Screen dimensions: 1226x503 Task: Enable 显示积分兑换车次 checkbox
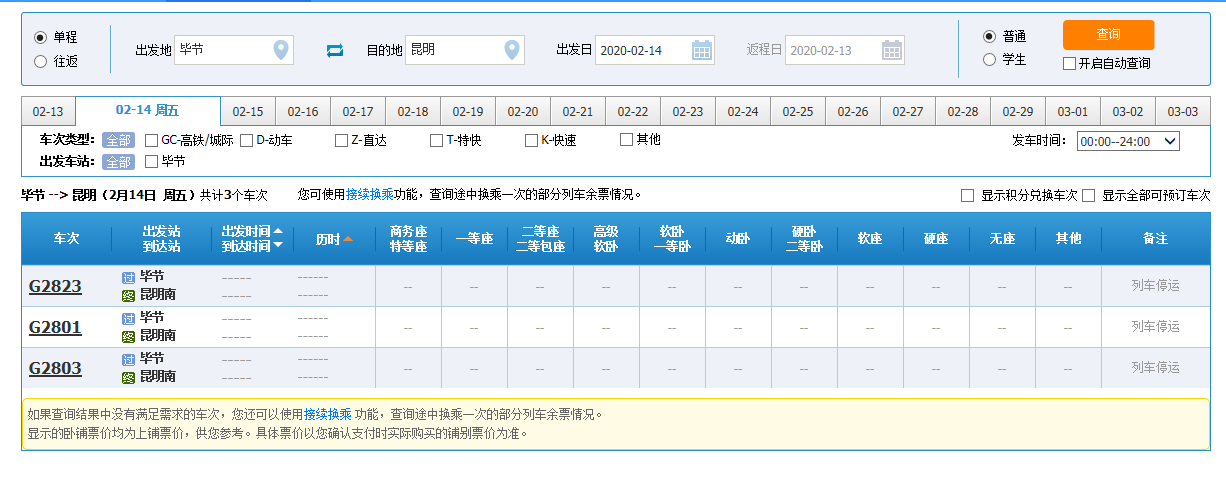pyautogui.click(x=967, y=195)
